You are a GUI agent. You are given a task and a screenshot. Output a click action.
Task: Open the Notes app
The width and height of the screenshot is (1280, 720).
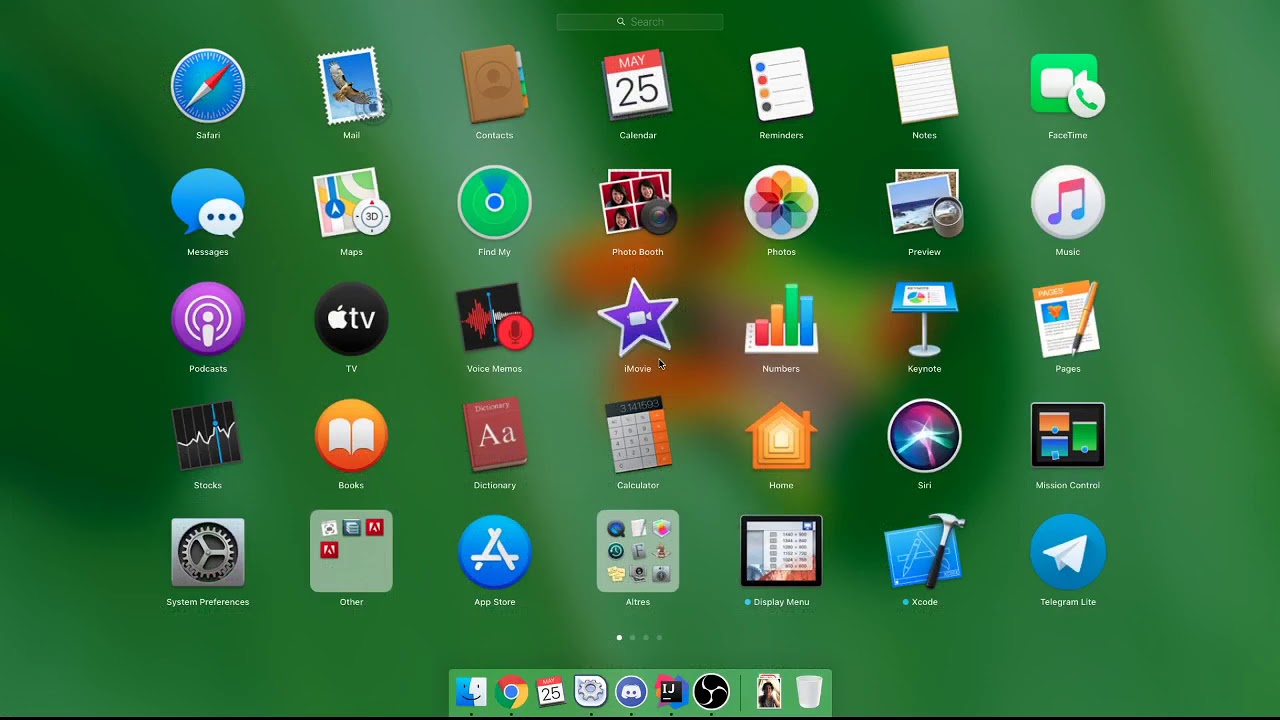tap(924, 86)
